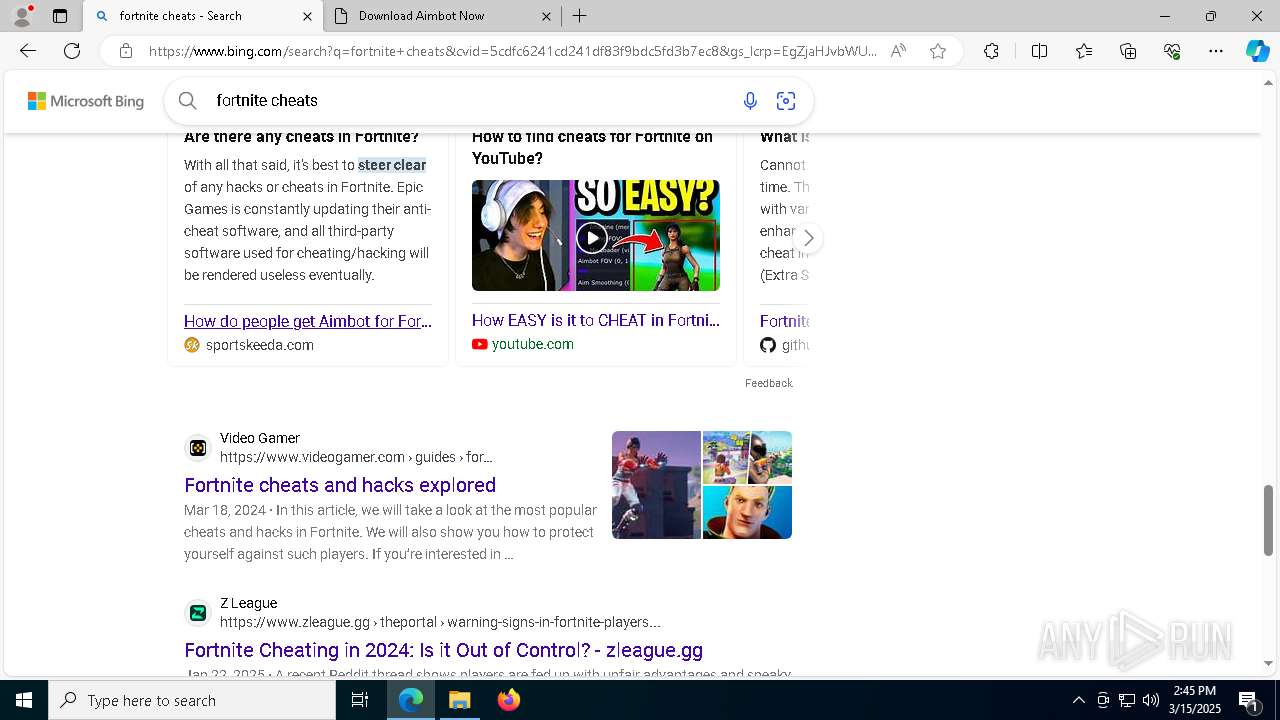Open a new browser tab
Viewport: 1280px width, 720px height.
click(x=580, y=16)
